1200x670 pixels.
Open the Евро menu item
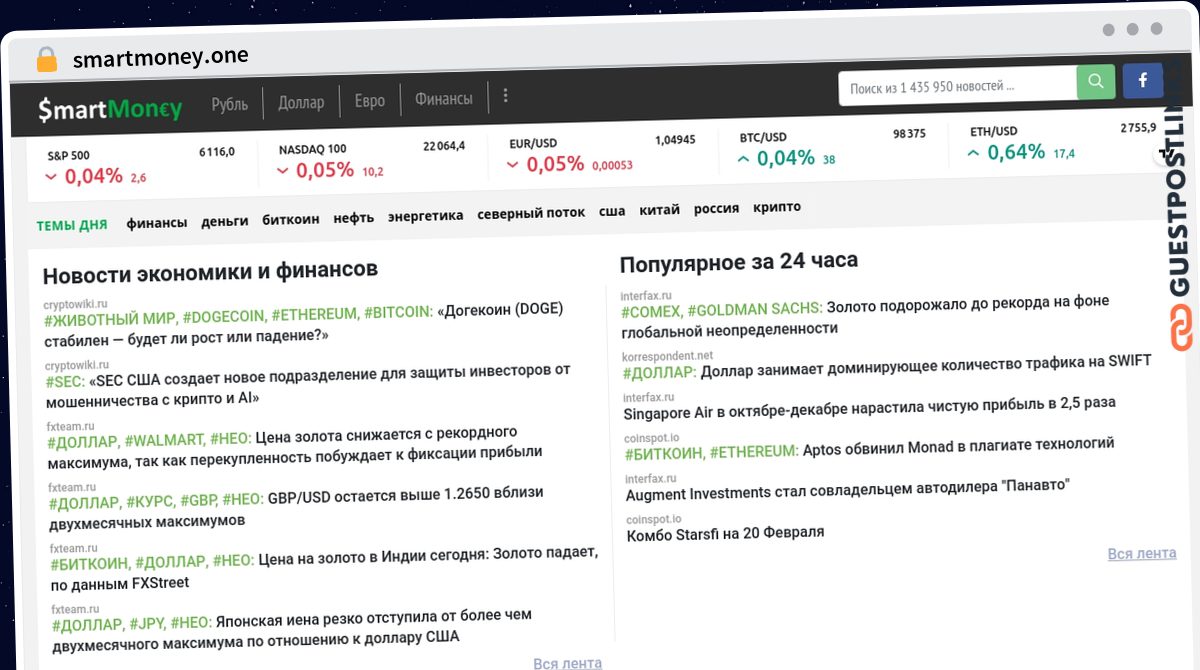point(369,101)
